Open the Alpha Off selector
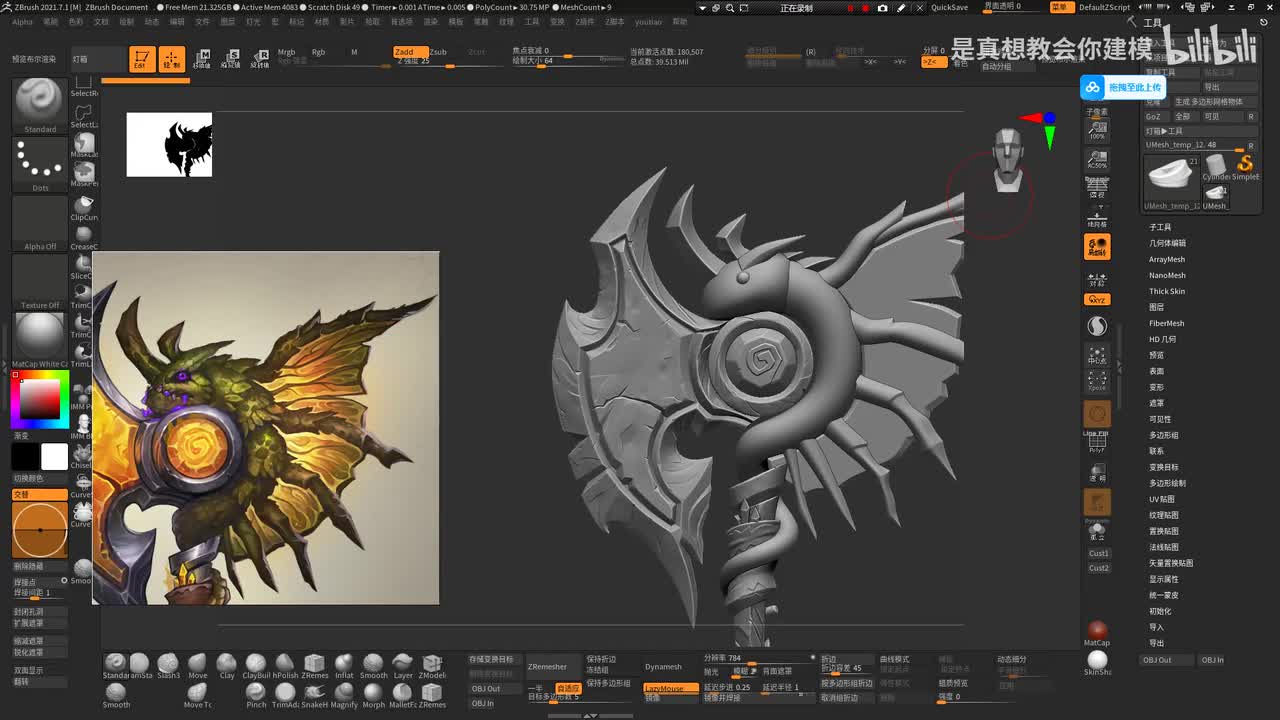The height and width of the screenshot is (720, 1280). (40, 223)
